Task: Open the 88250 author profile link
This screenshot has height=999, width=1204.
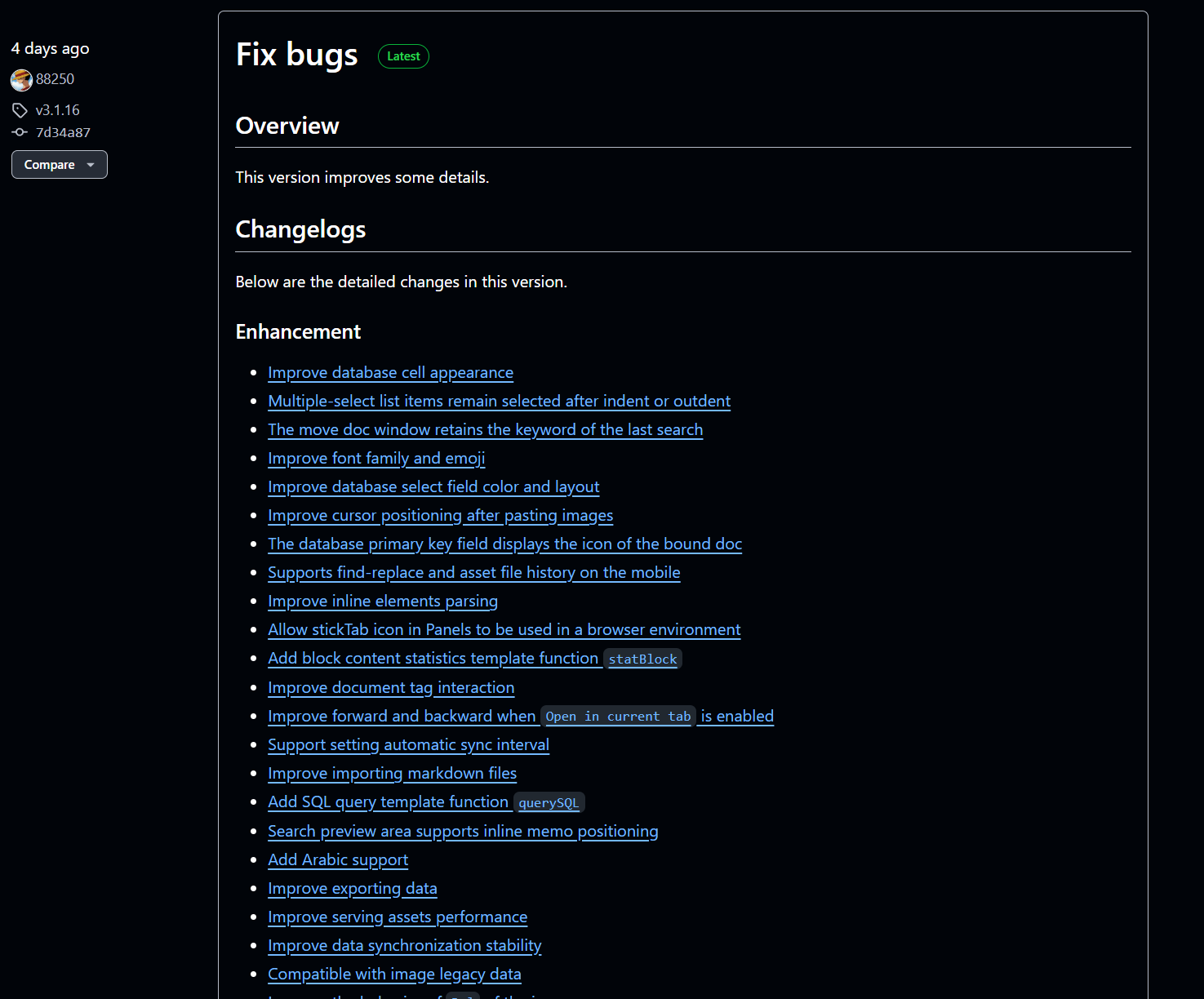Action: [55, 79]
